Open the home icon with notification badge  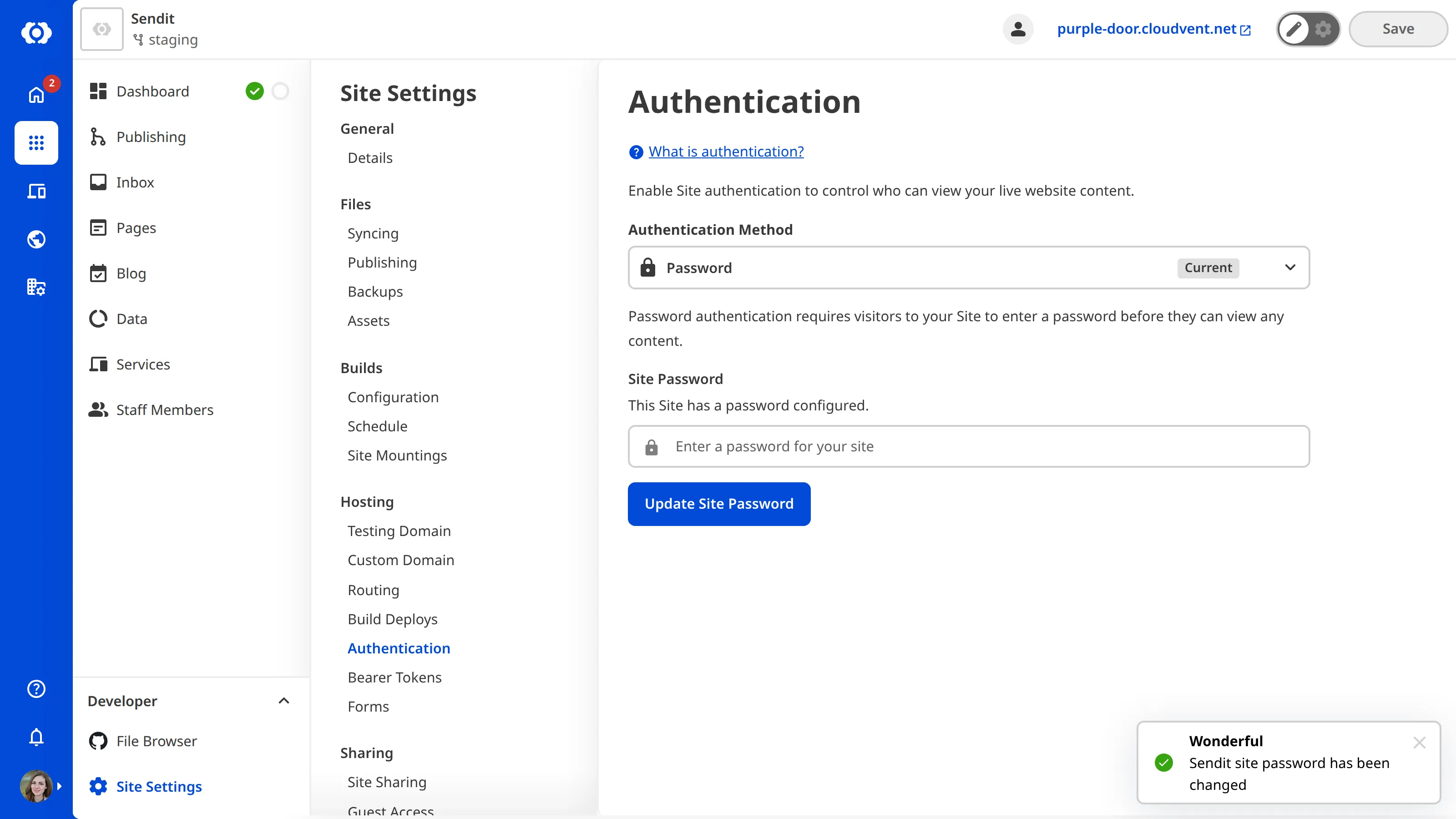click(x=36, y=94)
